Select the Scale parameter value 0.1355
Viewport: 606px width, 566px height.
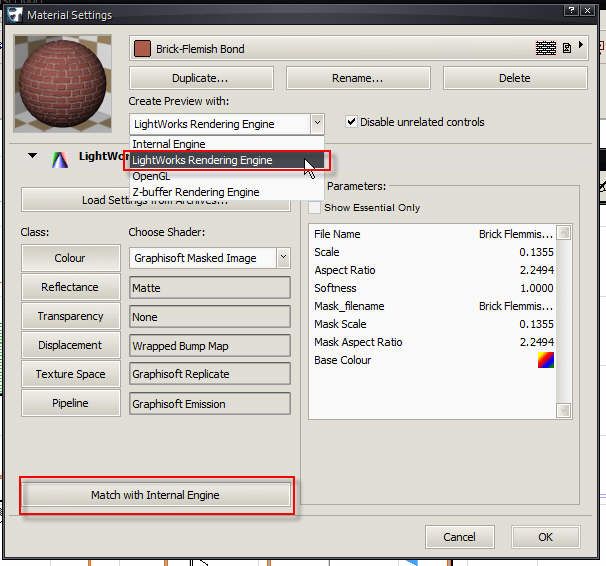(536, 252)
